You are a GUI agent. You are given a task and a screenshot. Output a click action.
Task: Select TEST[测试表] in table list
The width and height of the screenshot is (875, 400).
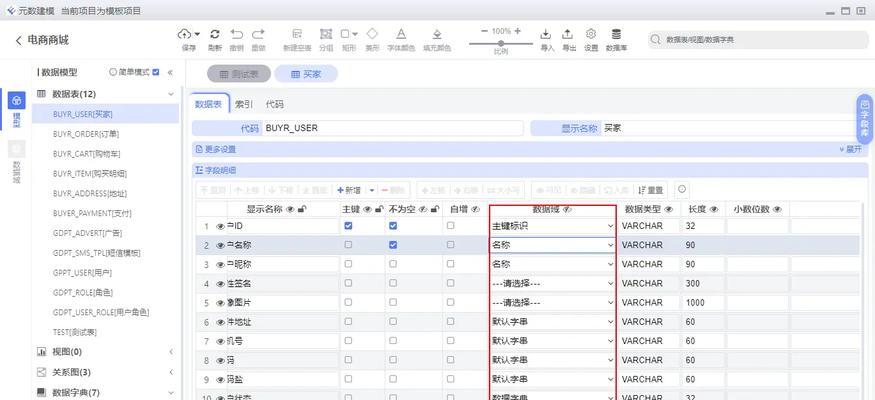point(75,332)
